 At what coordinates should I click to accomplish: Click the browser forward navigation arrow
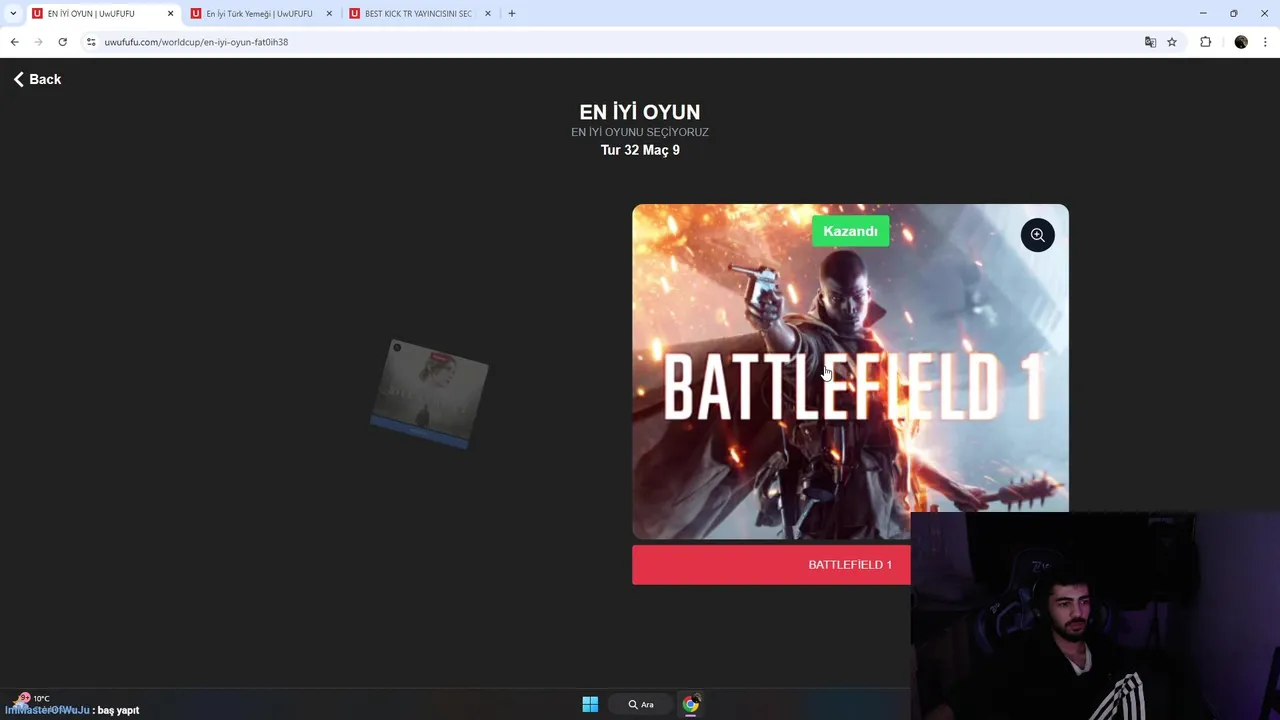click(39, 42)
